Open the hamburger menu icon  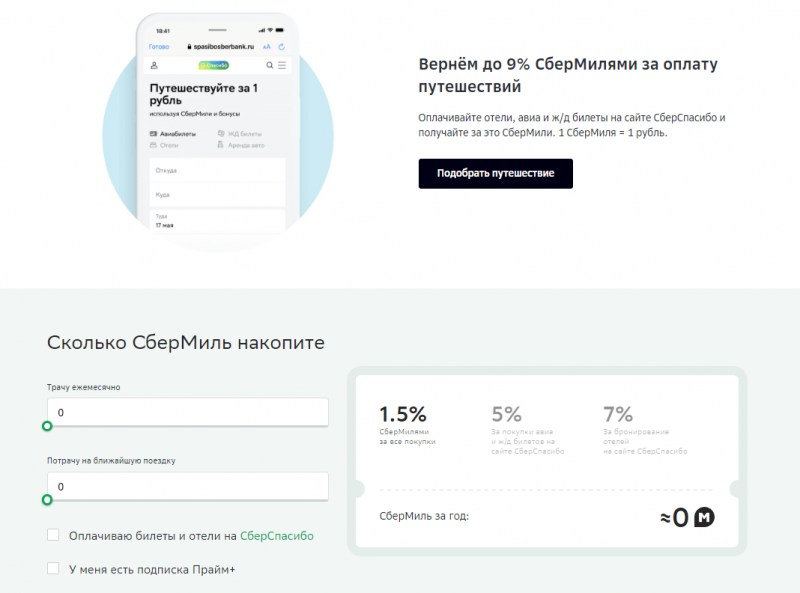[x=282, y=65]
